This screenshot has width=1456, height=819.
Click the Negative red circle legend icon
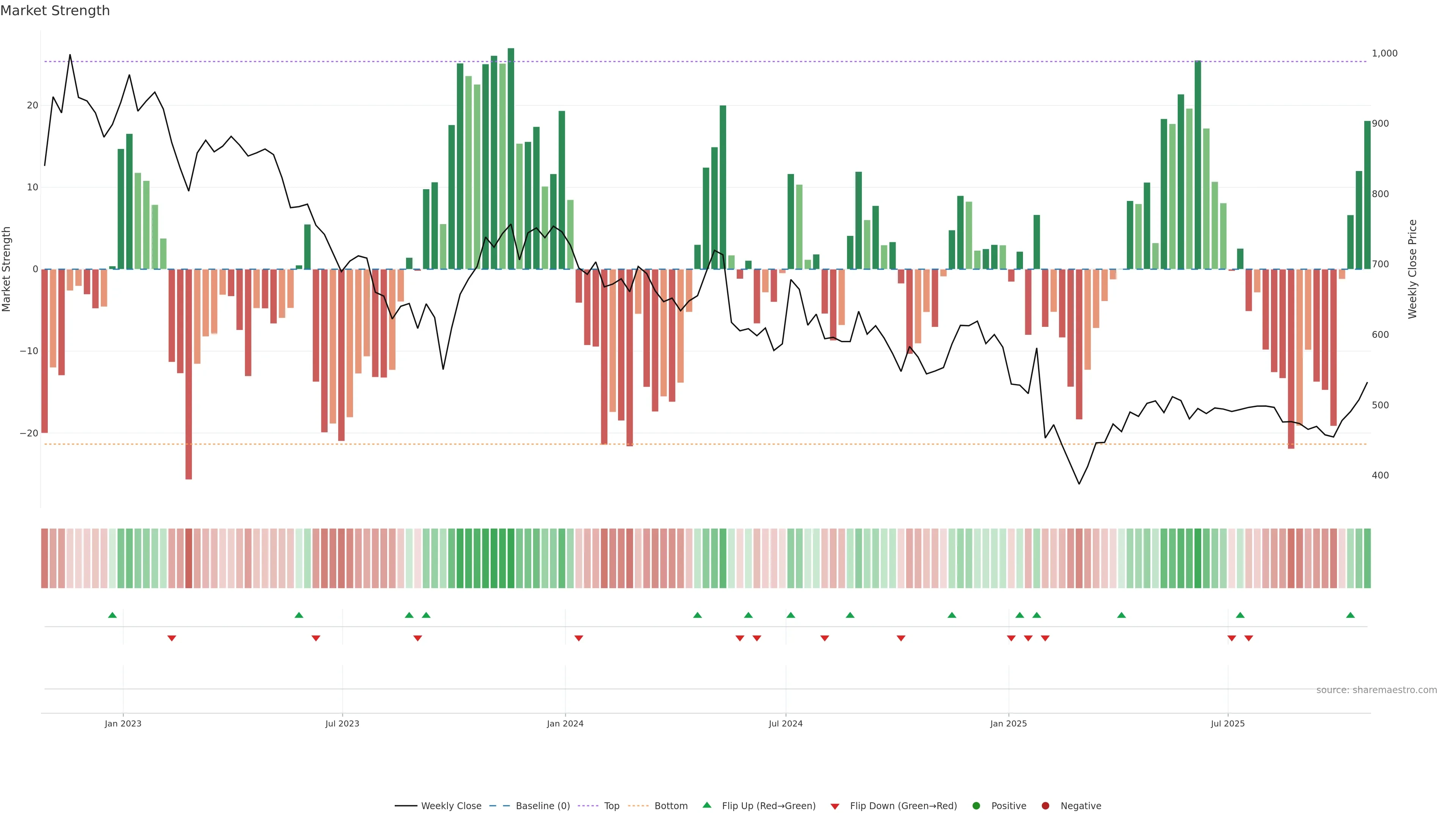pyautogui.click(x=1045, y=805)
